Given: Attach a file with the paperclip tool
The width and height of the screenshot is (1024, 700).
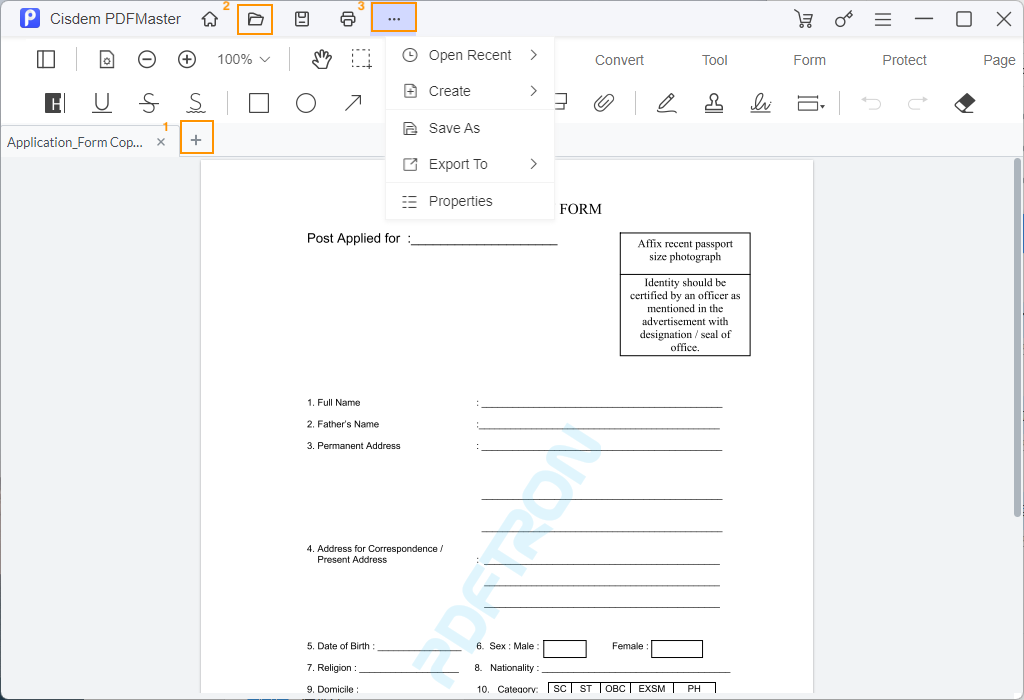Looking at the screenshot, I should tap(603, 102).
